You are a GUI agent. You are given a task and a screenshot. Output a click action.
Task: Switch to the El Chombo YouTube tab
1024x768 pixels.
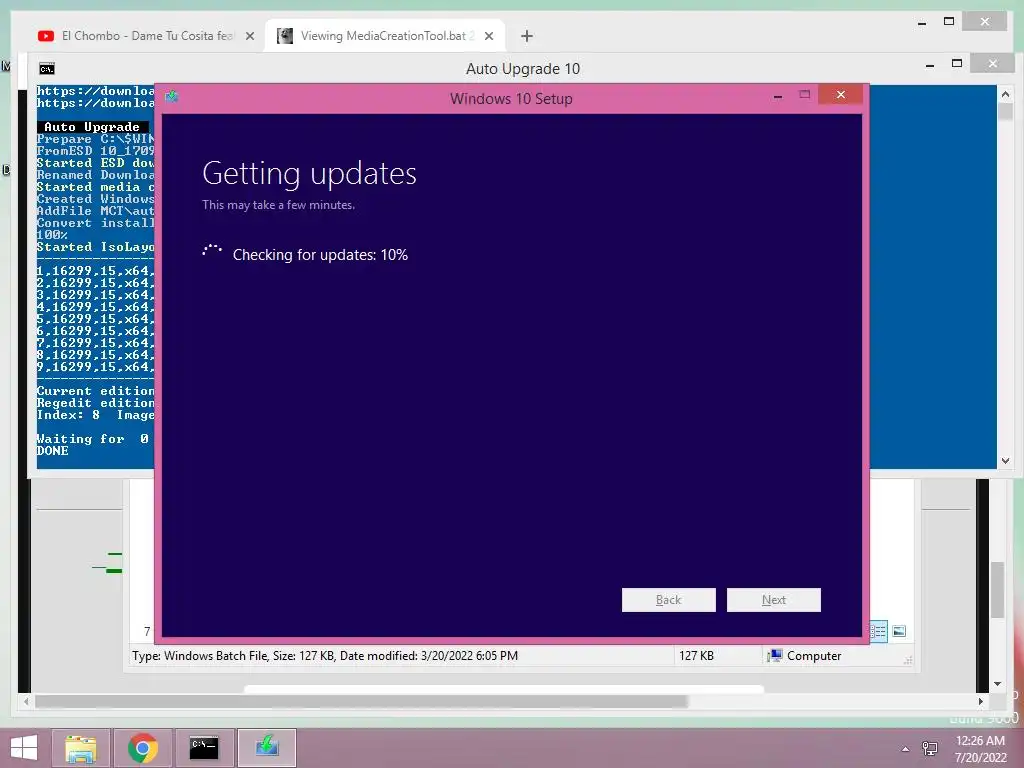click(x=139, y=36)
